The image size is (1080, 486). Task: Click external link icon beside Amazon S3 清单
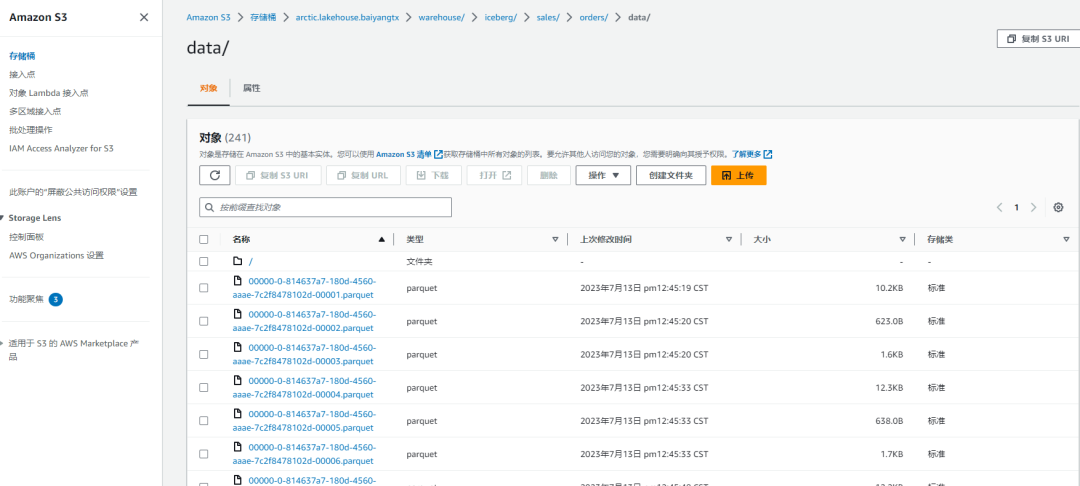pyautogui.click(x=438, y=154)
